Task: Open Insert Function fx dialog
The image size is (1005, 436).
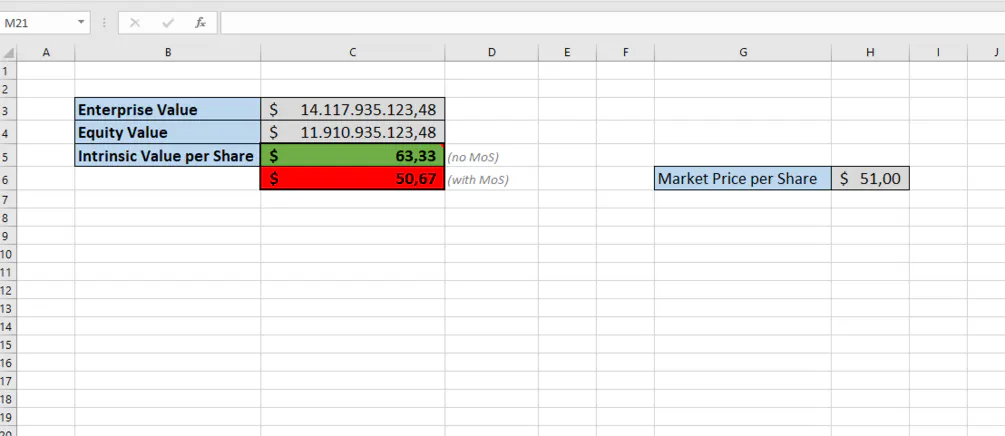Action: (x=201, y=23)
